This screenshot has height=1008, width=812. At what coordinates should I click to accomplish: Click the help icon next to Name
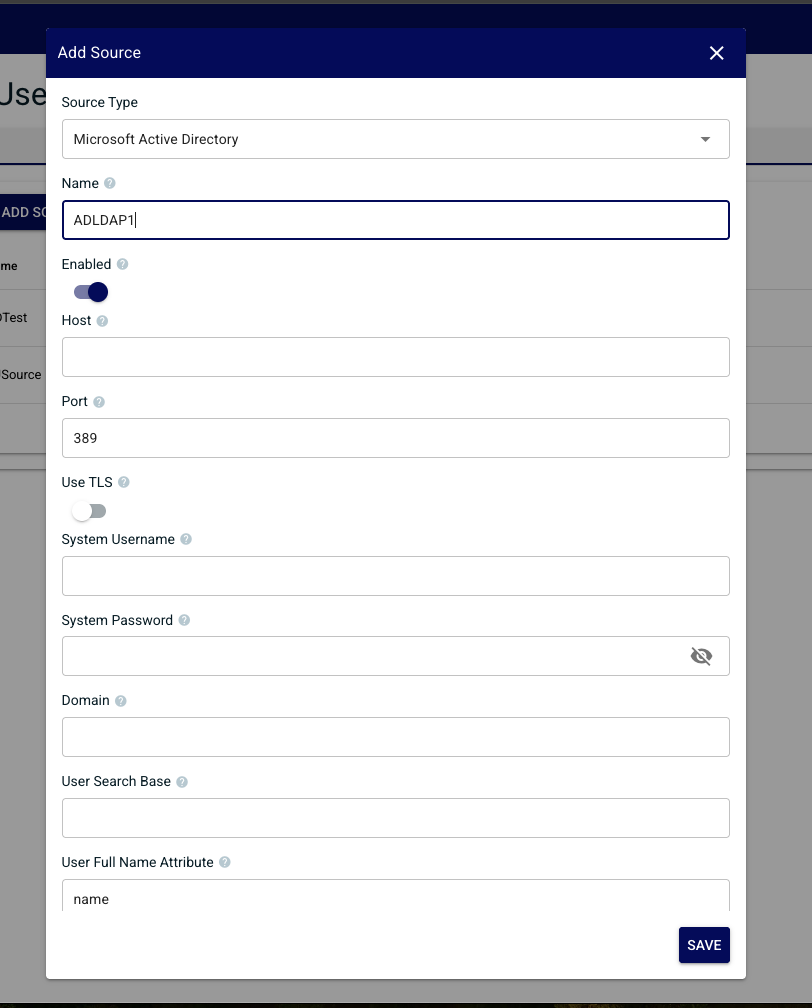(x=110, y=183)
